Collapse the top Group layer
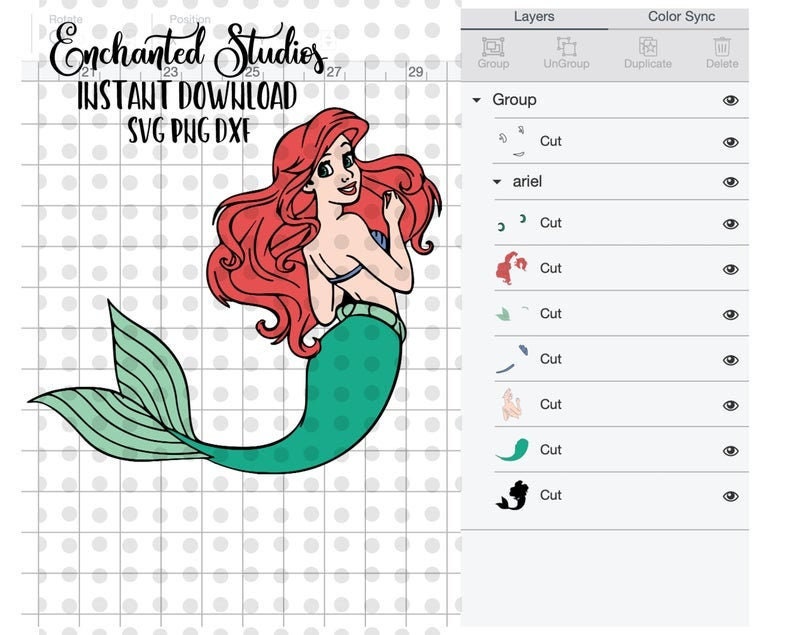 click(476, 100)
